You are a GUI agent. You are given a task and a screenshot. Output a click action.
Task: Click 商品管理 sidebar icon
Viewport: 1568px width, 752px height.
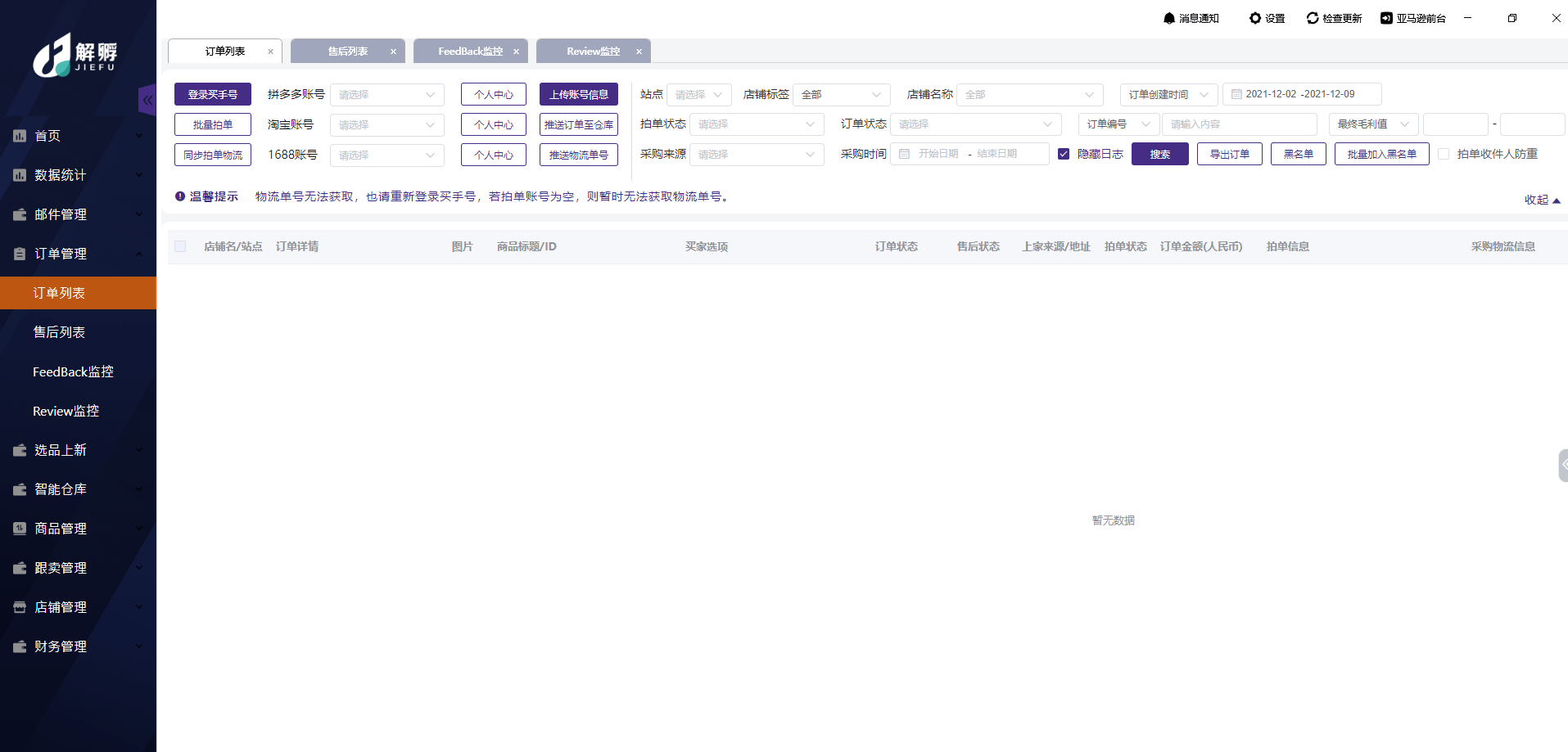click(20, 529)
